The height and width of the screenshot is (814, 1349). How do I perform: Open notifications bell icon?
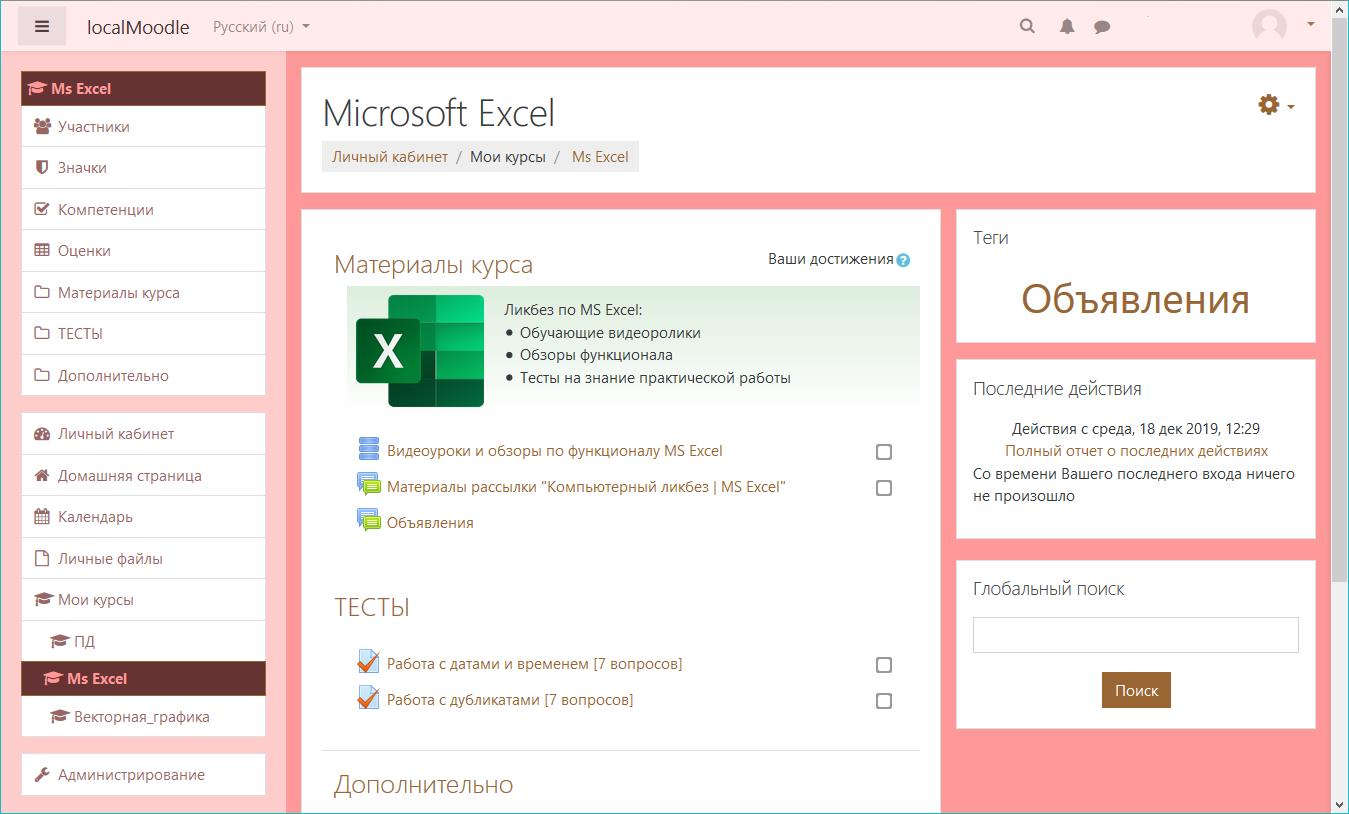tap(1067, 27)
